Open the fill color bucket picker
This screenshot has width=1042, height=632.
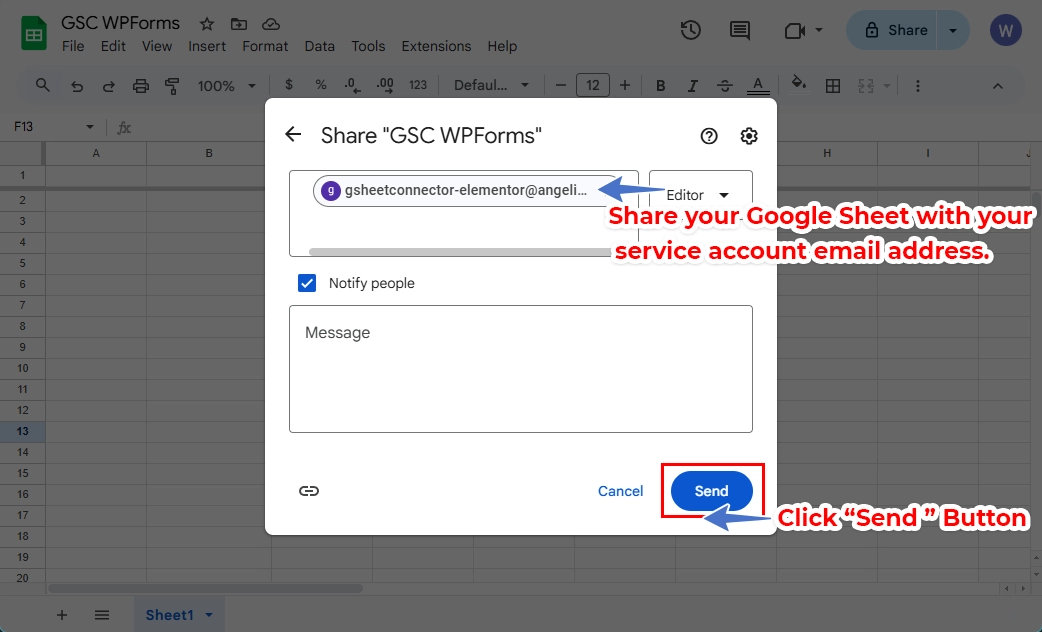[798, 84]
